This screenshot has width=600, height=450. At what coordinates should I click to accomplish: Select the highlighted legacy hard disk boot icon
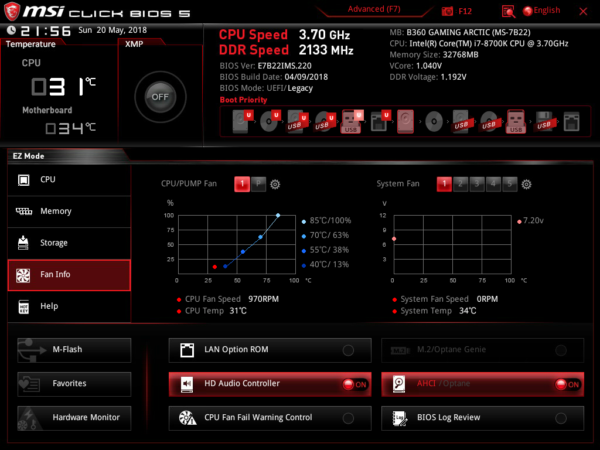(406, 122)
